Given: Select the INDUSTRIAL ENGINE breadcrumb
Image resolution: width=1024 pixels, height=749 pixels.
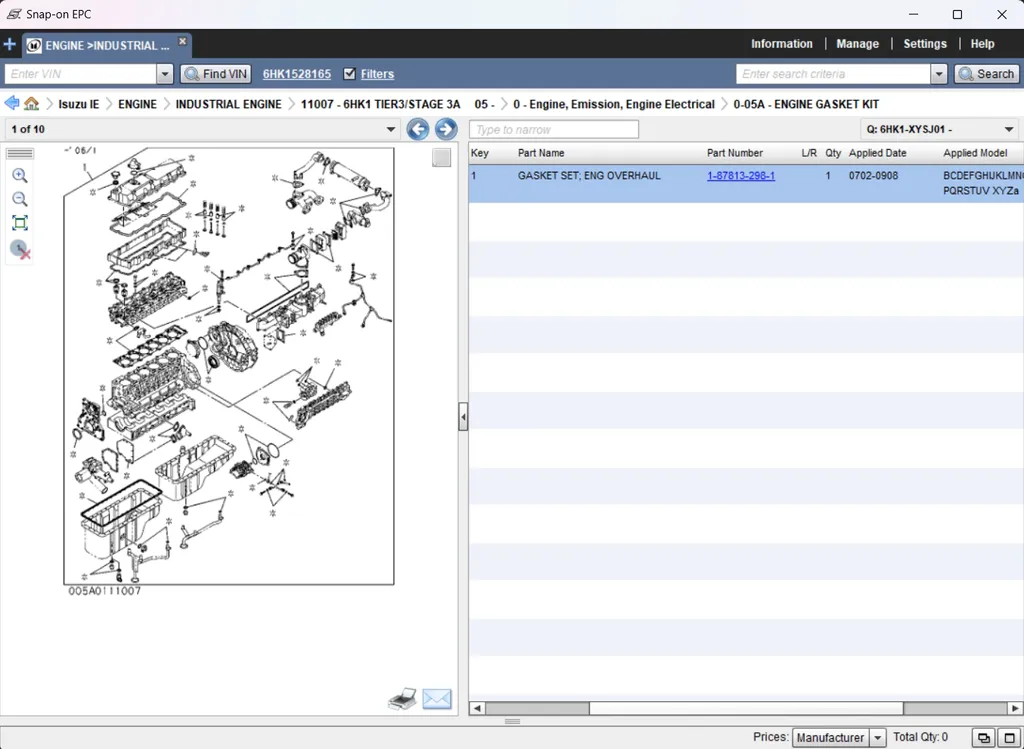Looking at the screenshot, I should pos(229,104).
